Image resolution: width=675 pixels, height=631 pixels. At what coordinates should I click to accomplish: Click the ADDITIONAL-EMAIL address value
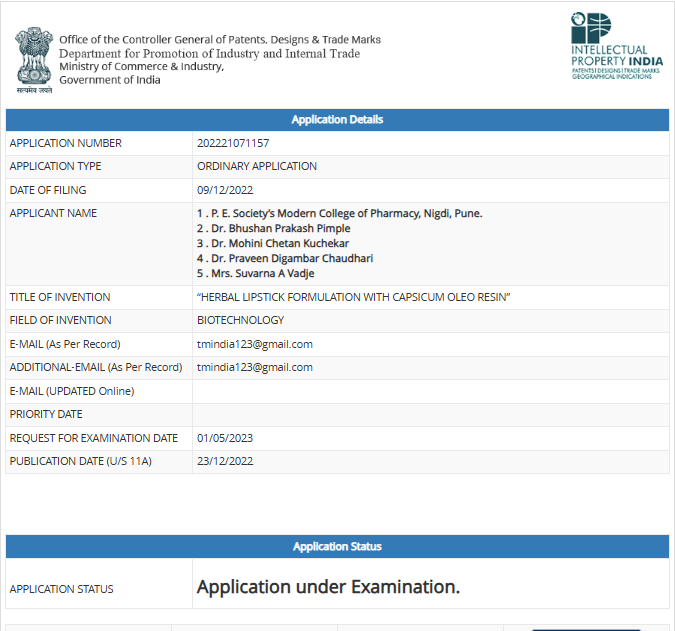(x=255, y=367)
